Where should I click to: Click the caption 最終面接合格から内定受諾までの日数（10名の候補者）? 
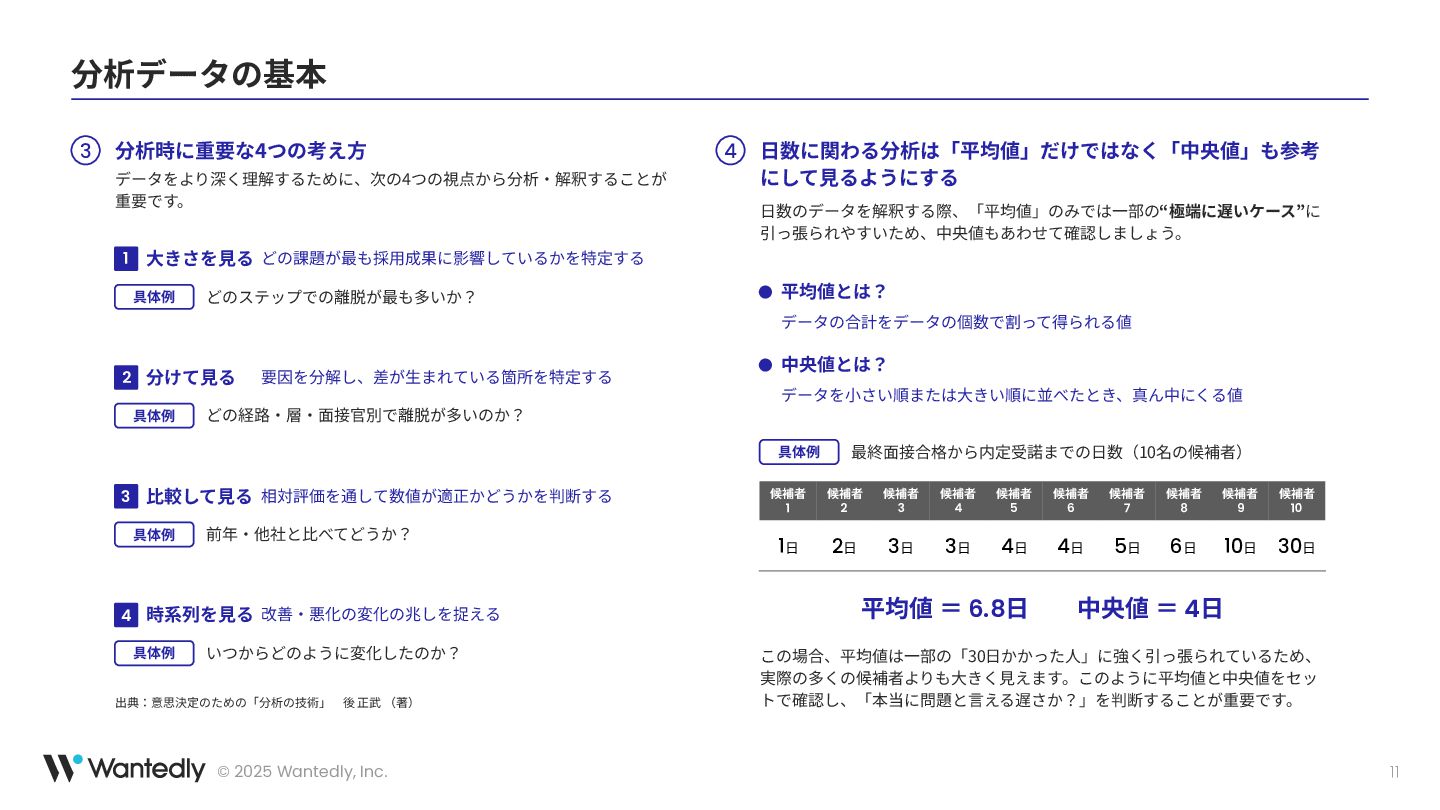pos(1050,452)
